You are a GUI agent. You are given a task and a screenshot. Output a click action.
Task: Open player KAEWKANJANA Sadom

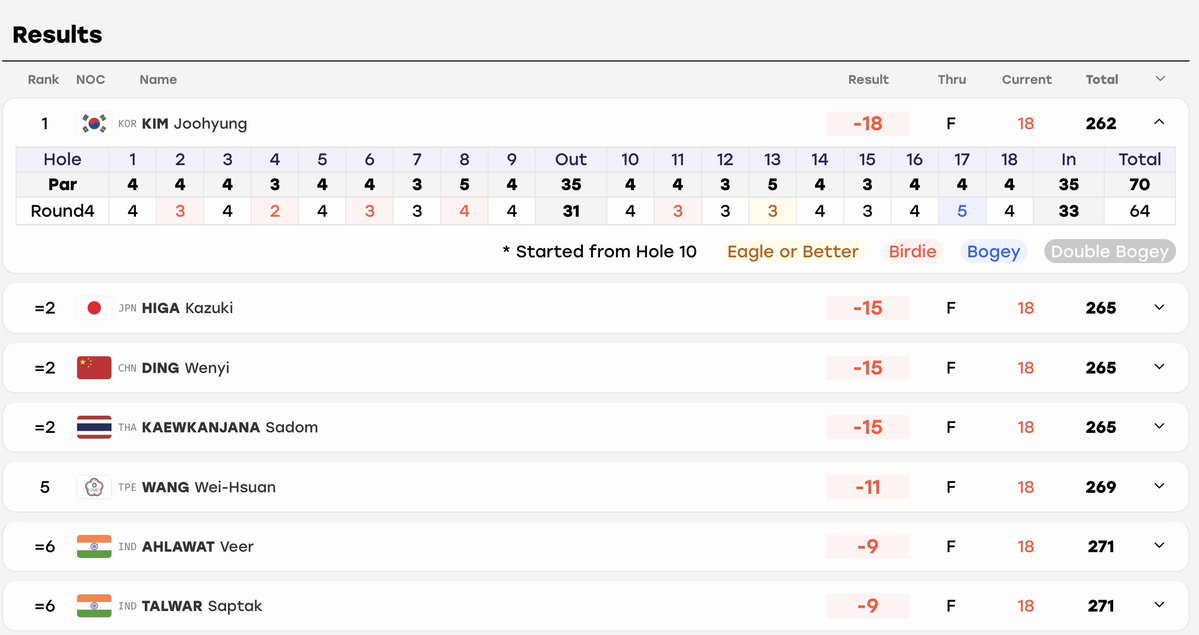pyautogui.click(x=229, y=427)
